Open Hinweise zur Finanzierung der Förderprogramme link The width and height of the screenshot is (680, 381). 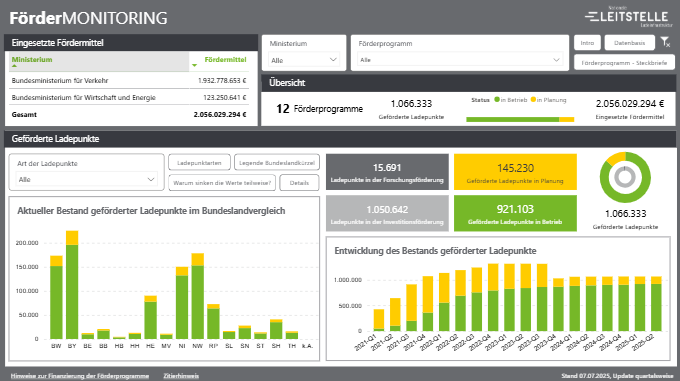80,376
